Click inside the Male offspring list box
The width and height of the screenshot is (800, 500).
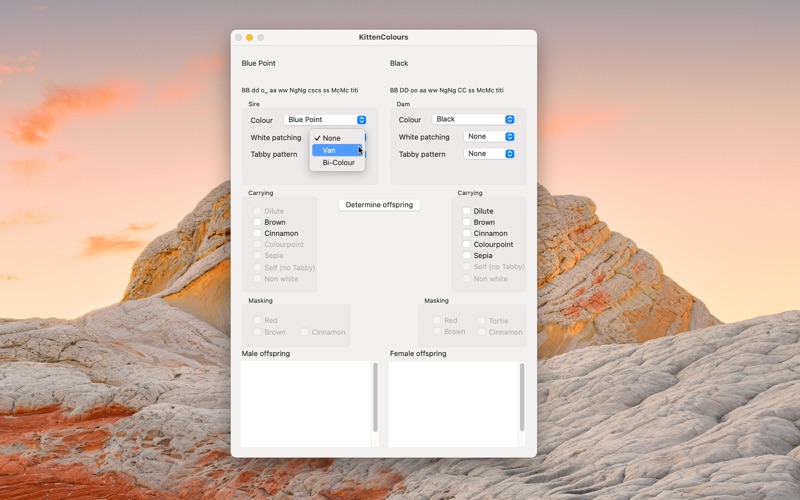point(306,404)
